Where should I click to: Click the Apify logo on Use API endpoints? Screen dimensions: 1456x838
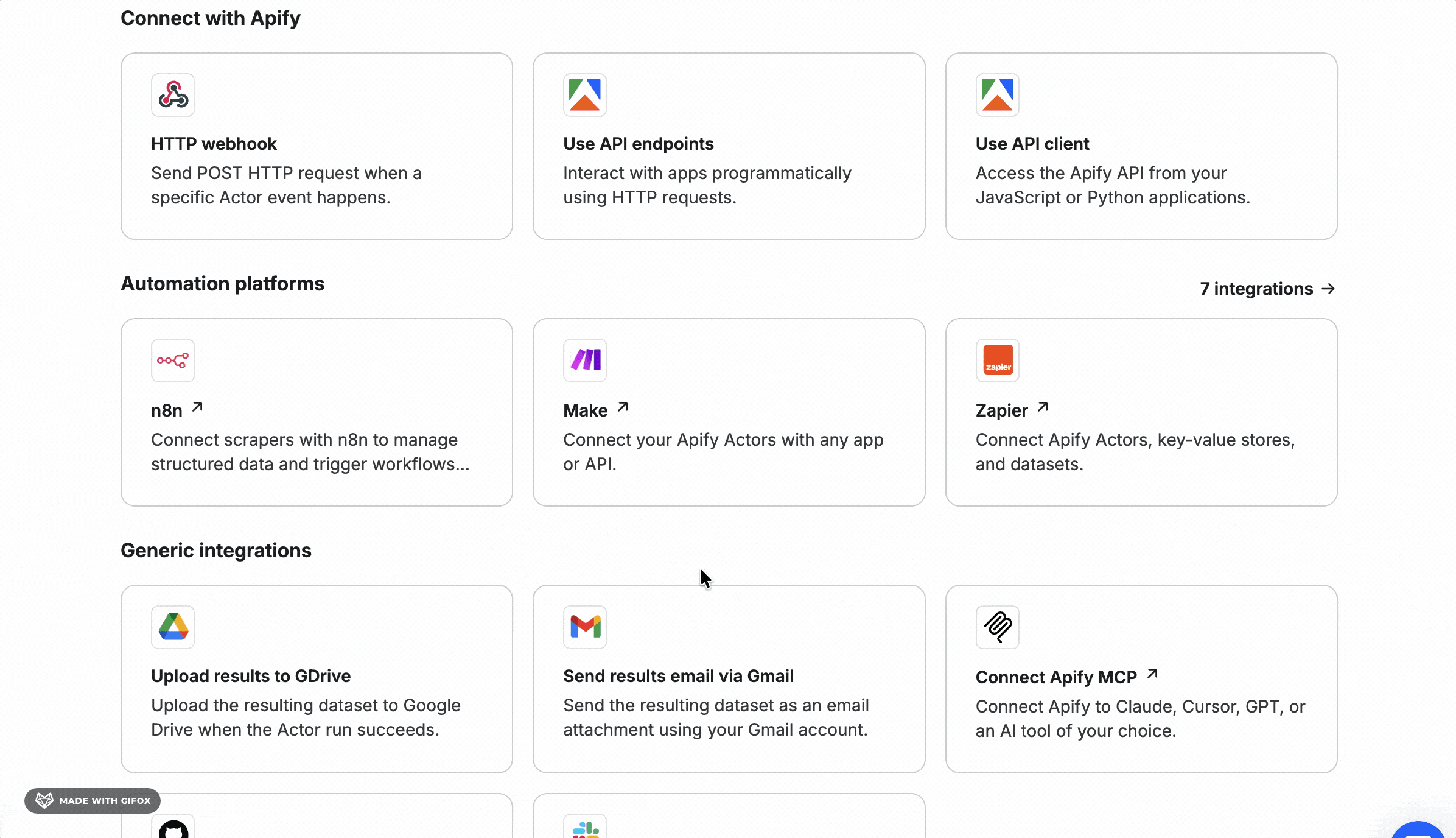pos(585,95)
